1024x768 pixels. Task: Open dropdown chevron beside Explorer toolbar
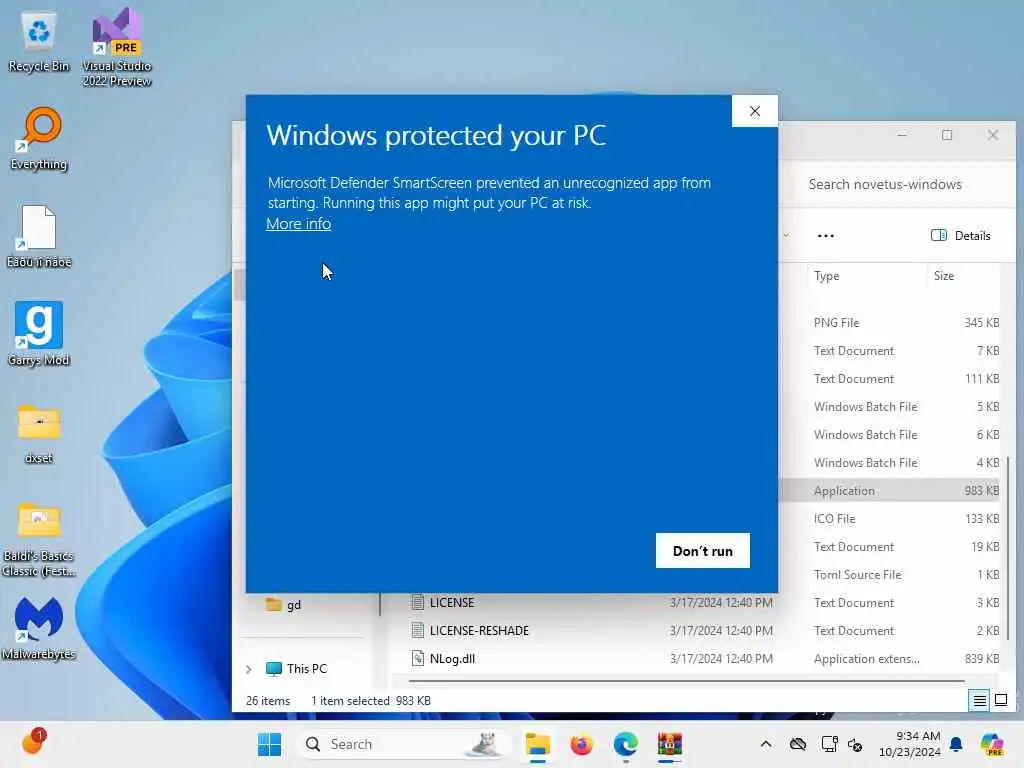[x=786, y=236]
